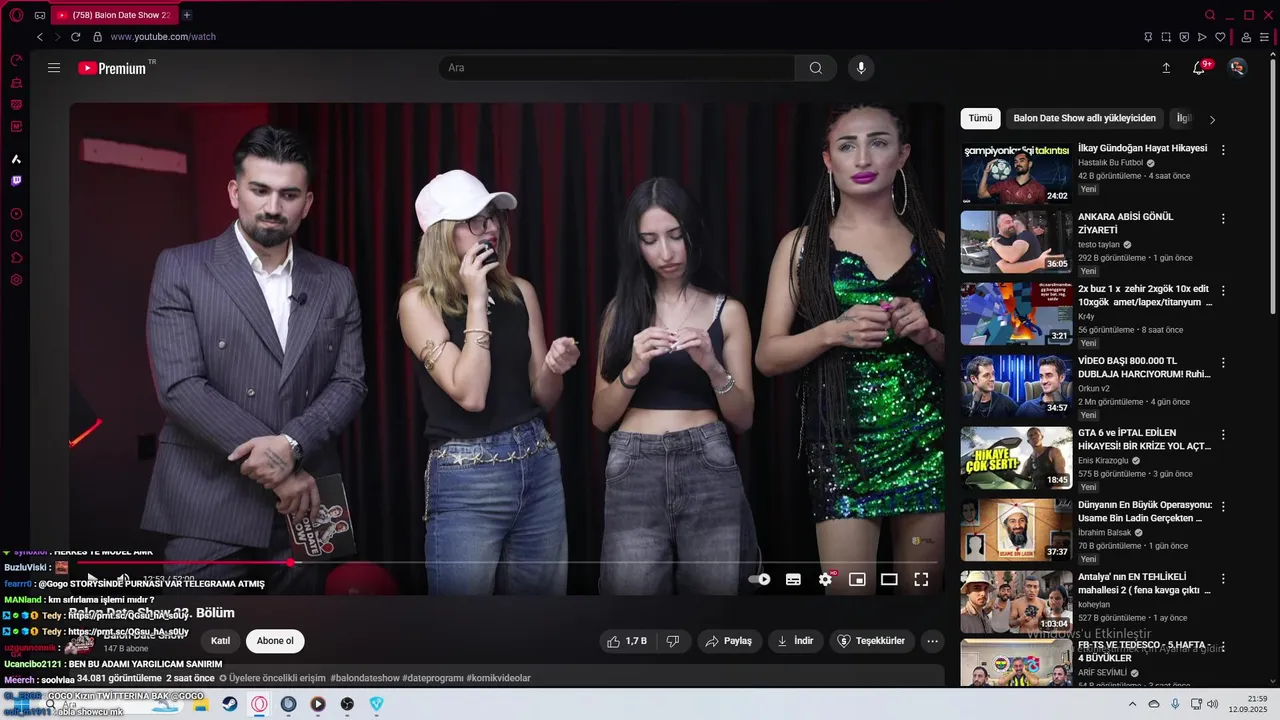Take a snapshot with Opera toolbar icon
The height and width of the screenshot is (720, 1280).
pos(1166,37)
